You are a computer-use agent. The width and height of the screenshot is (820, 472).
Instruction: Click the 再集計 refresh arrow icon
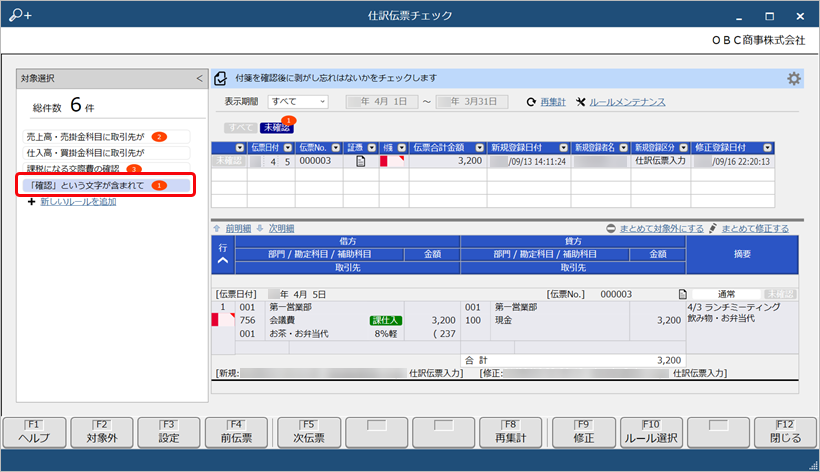point(531,102)
